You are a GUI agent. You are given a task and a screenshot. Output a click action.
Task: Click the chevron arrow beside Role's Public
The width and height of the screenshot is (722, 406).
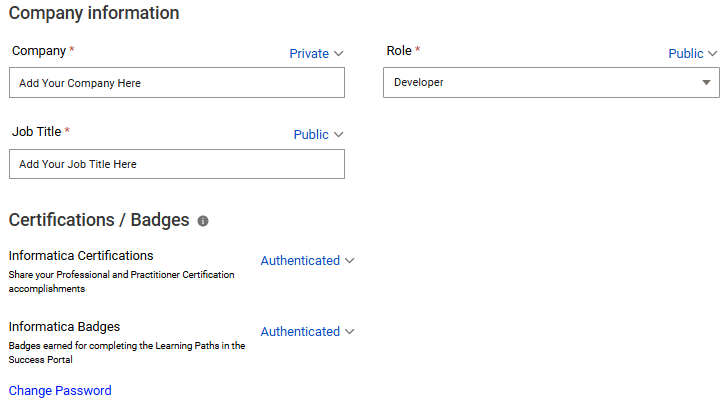tap(713, 54)
